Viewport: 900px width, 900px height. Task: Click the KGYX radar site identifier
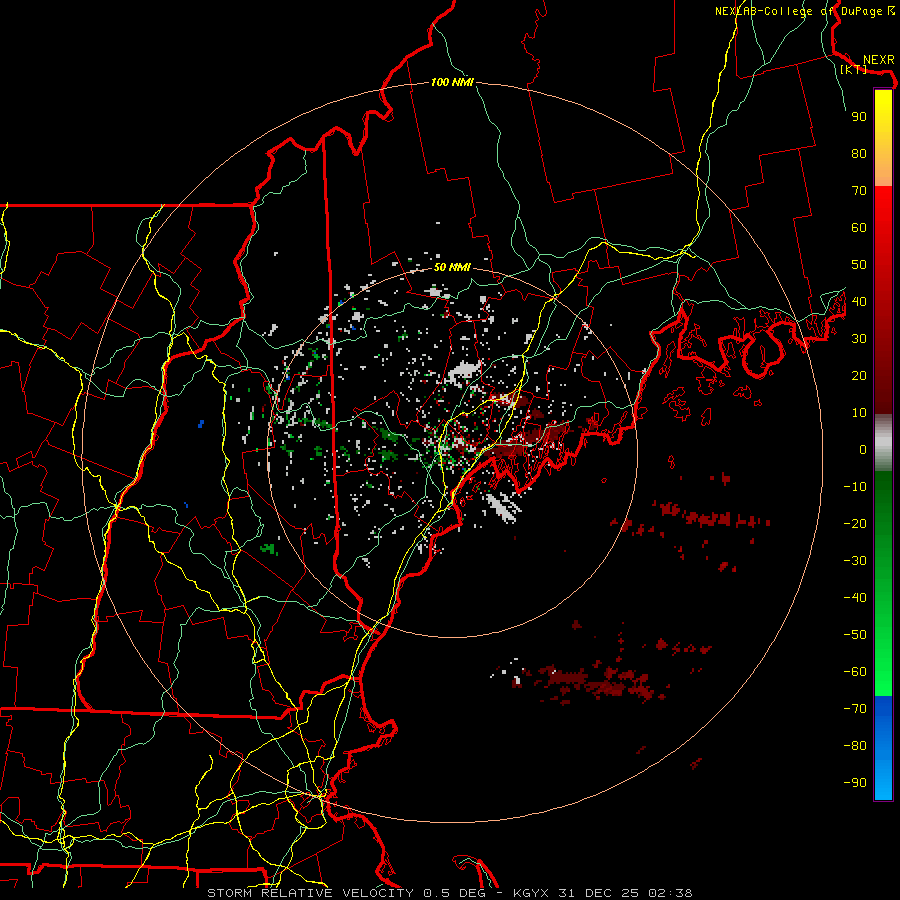pos(530,893)
